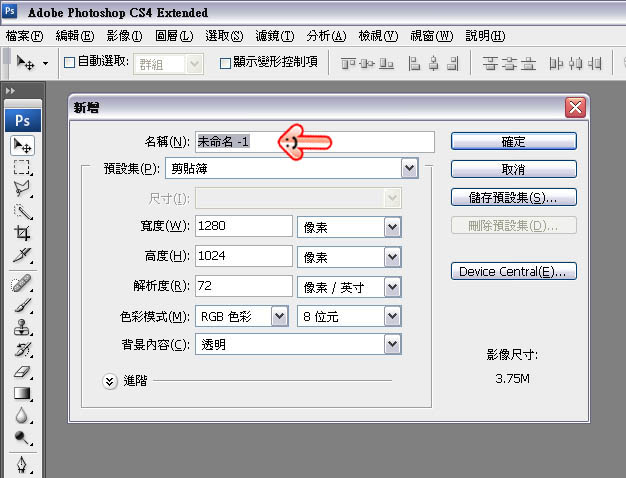Open the RGB 色彩 color mode dropdown

pos(280,317)
